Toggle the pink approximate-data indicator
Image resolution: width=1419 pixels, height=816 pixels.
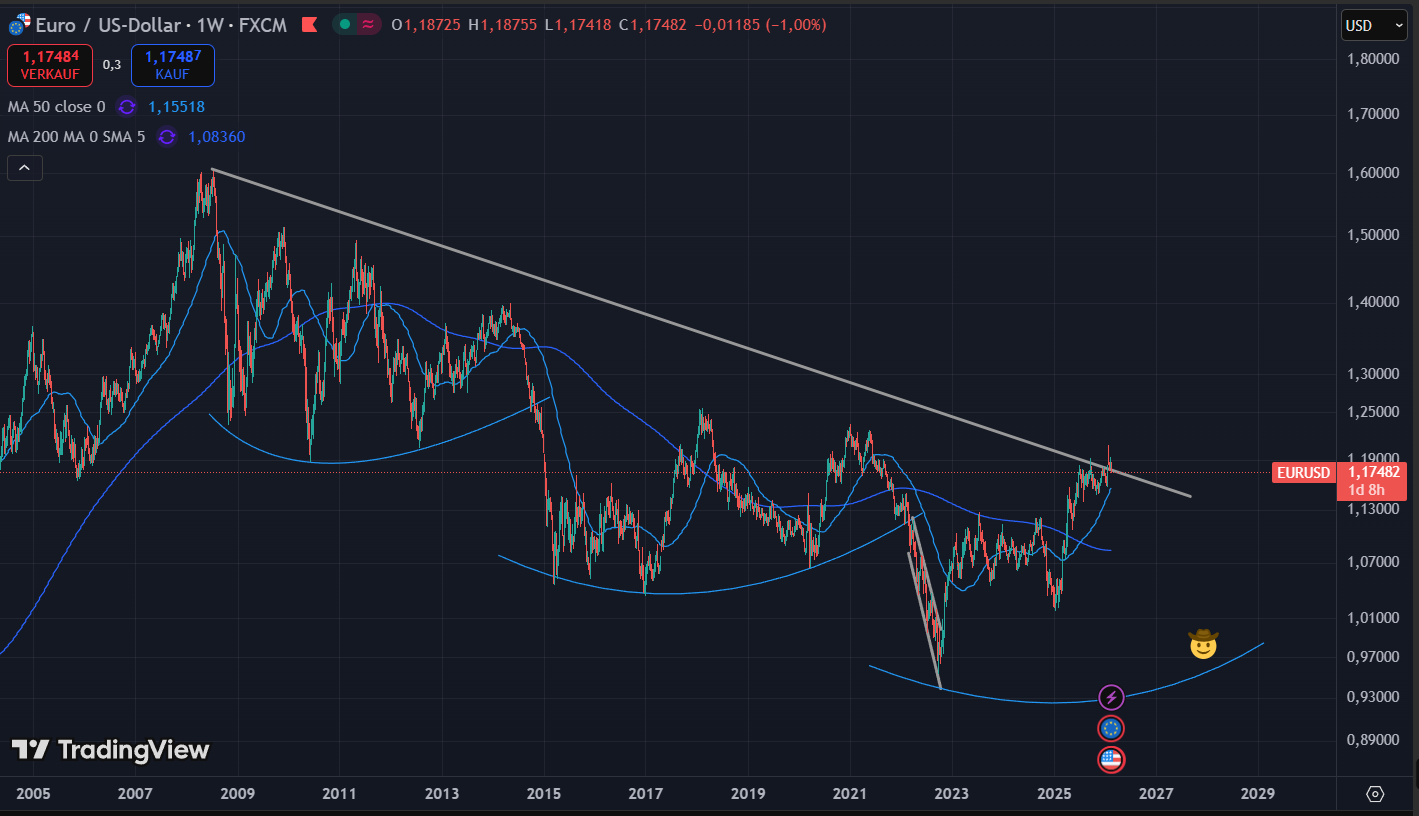(x=369, y=25)
